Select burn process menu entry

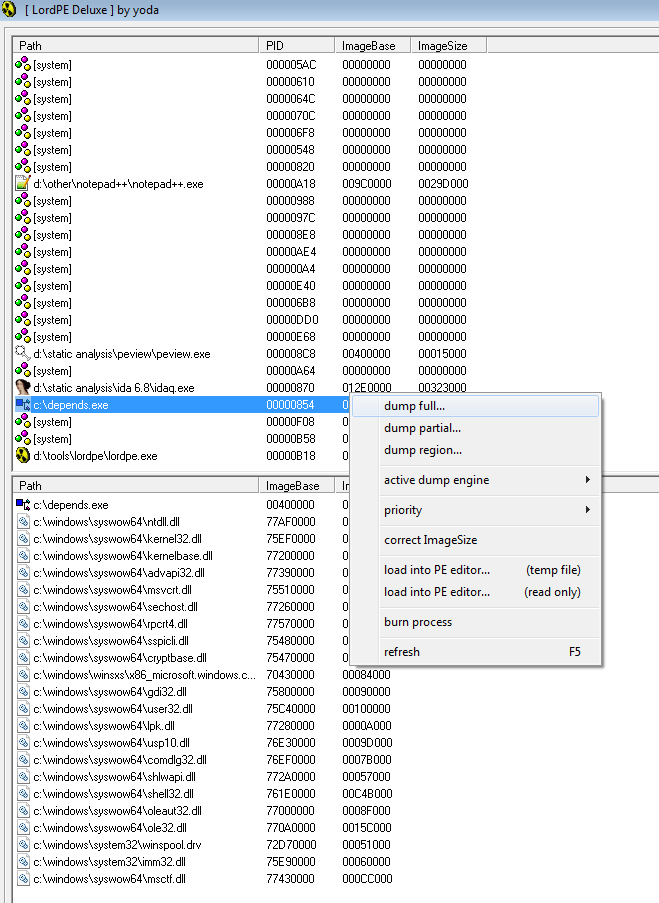(475, 622)
